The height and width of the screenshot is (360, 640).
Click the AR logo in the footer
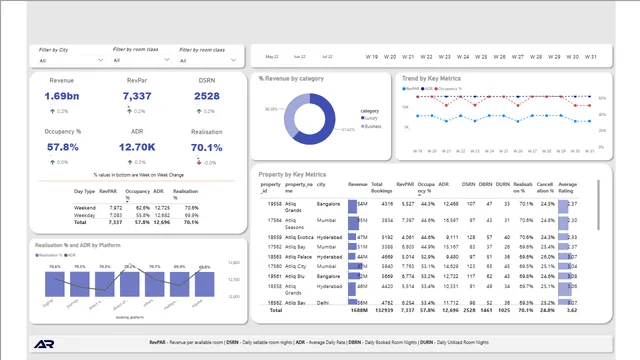point(44,344)
